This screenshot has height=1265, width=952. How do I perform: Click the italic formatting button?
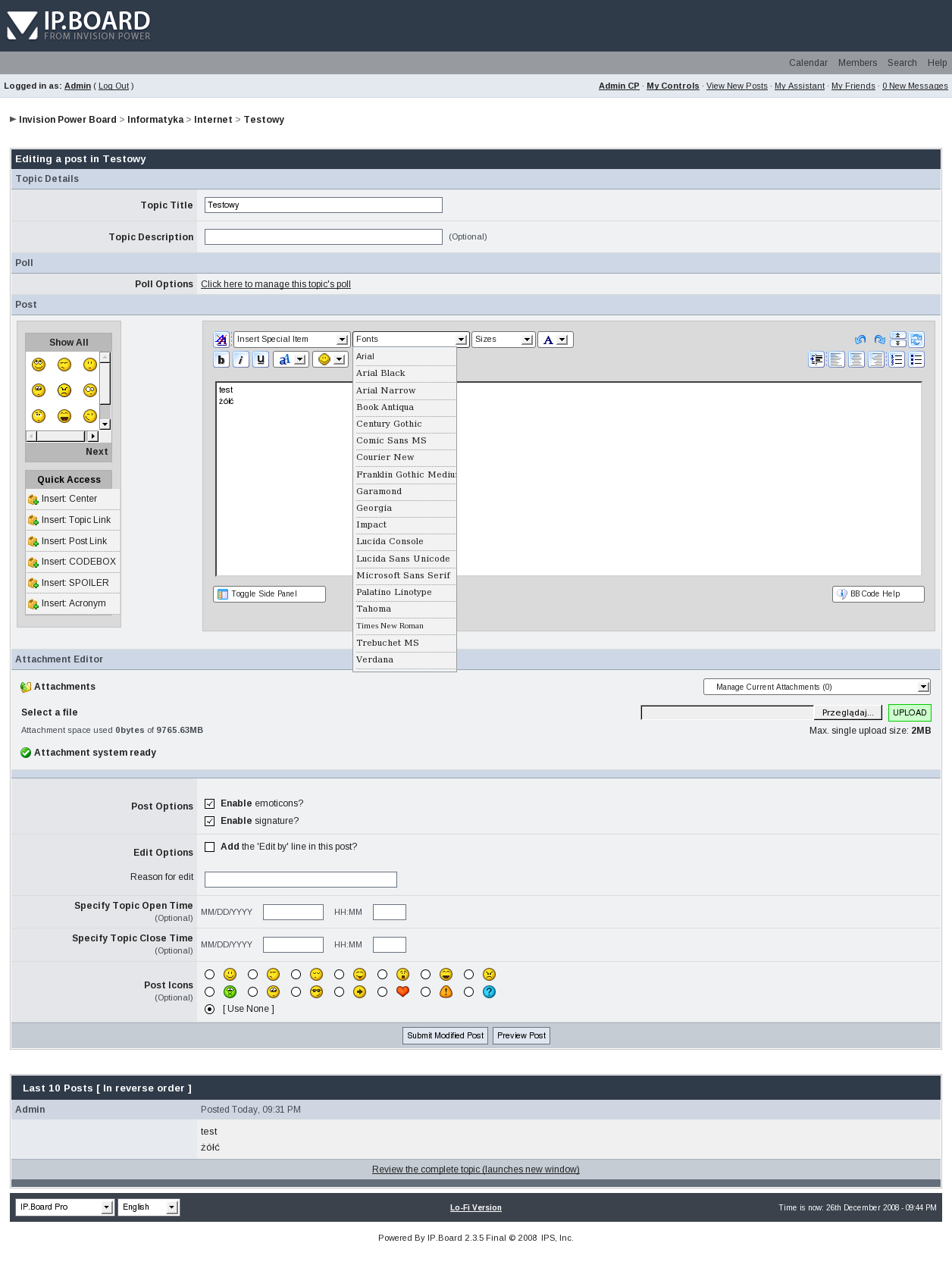click(241, 360)
